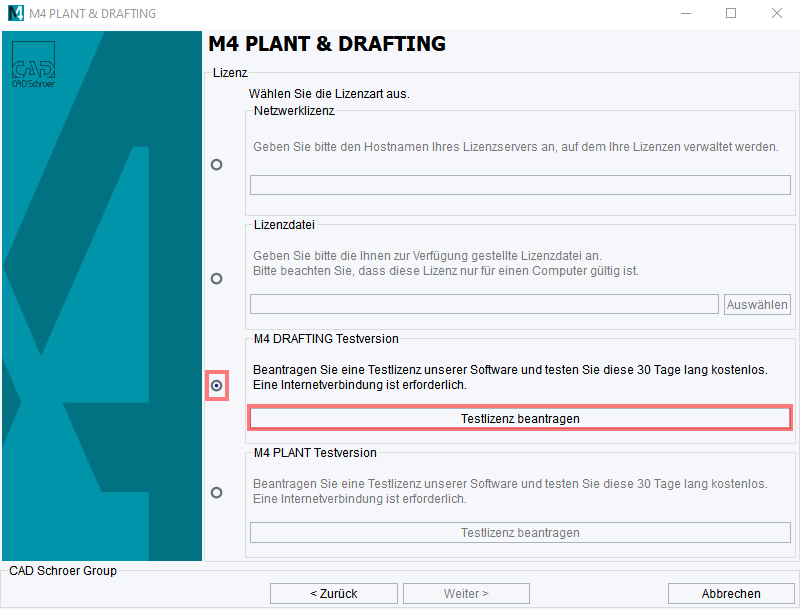
Task: Request trial license for M4 DRAFTING
Action: [x=520, y=419]
